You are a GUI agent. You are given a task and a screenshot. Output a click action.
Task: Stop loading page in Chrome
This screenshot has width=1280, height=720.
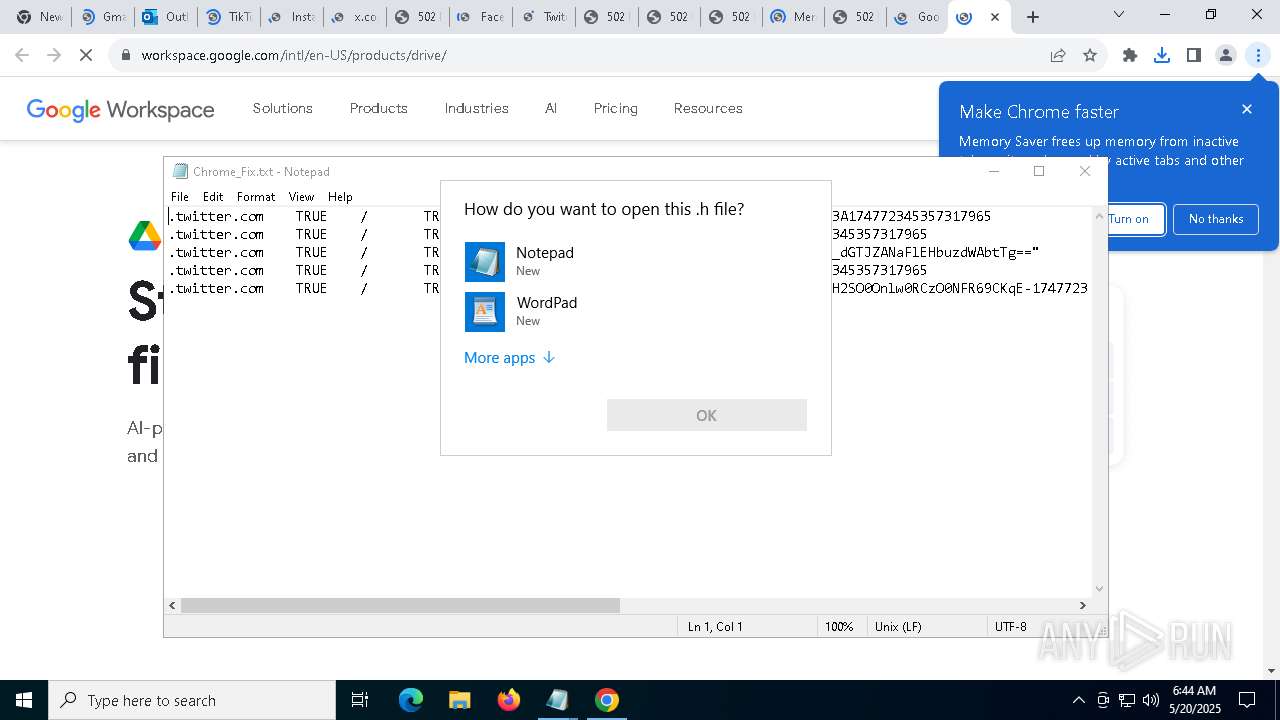coord(86,55)
